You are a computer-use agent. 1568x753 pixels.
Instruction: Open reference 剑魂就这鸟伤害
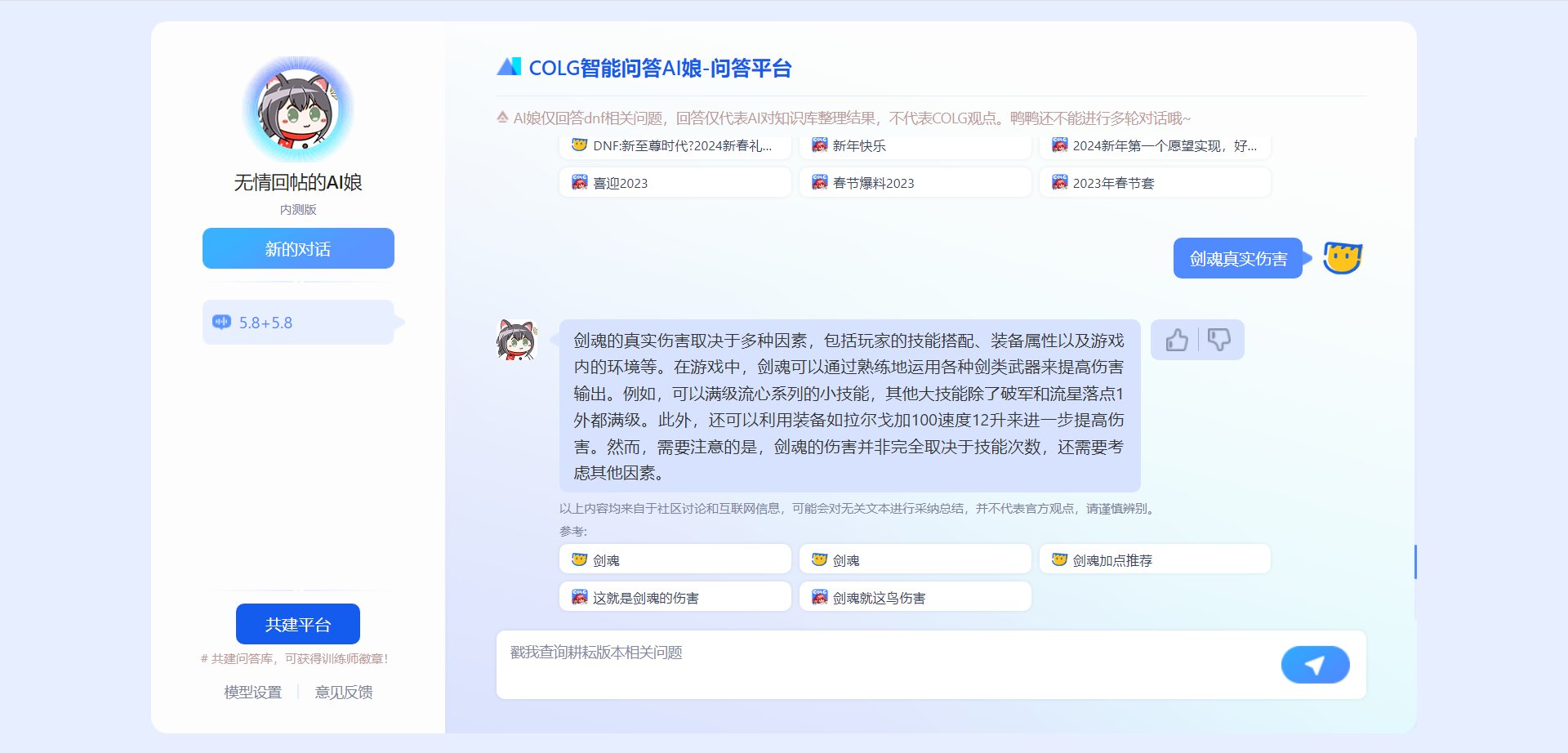click(915, 597)
